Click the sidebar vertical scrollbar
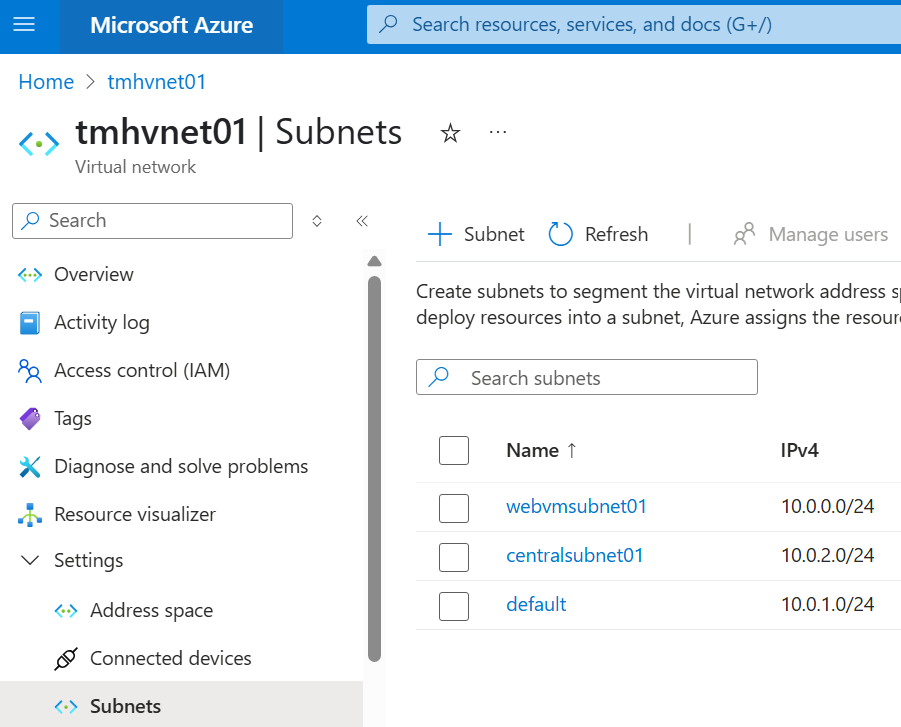 [x=375, y=460]
